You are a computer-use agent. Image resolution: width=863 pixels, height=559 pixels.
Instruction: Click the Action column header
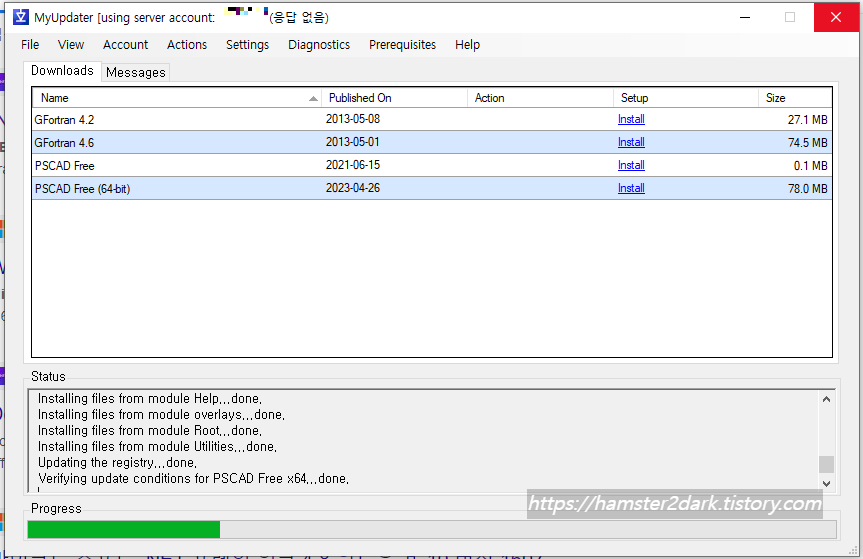540,98
